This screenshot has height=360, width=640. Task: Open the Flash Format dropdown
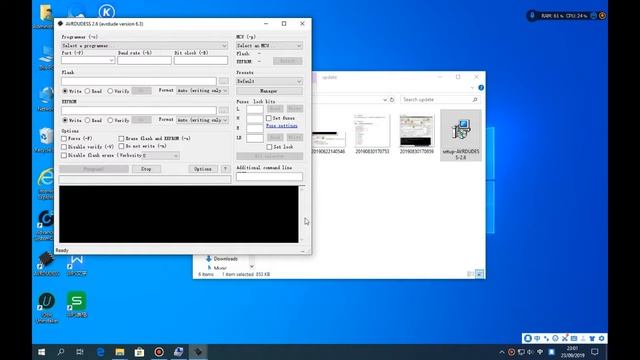pyautogui.click(x=202, y=91)
